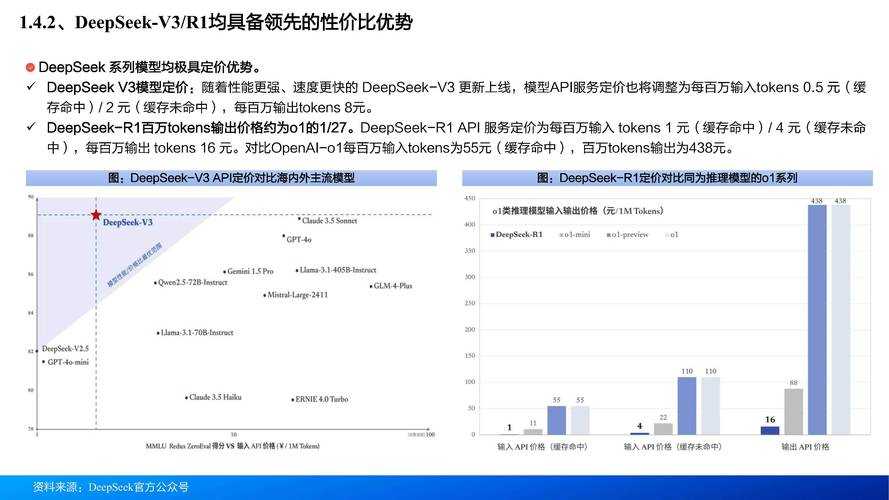This screenshot has height=500, width=889.
Task: Click the darker blue bar labeled 110
Action: (687, 406)
